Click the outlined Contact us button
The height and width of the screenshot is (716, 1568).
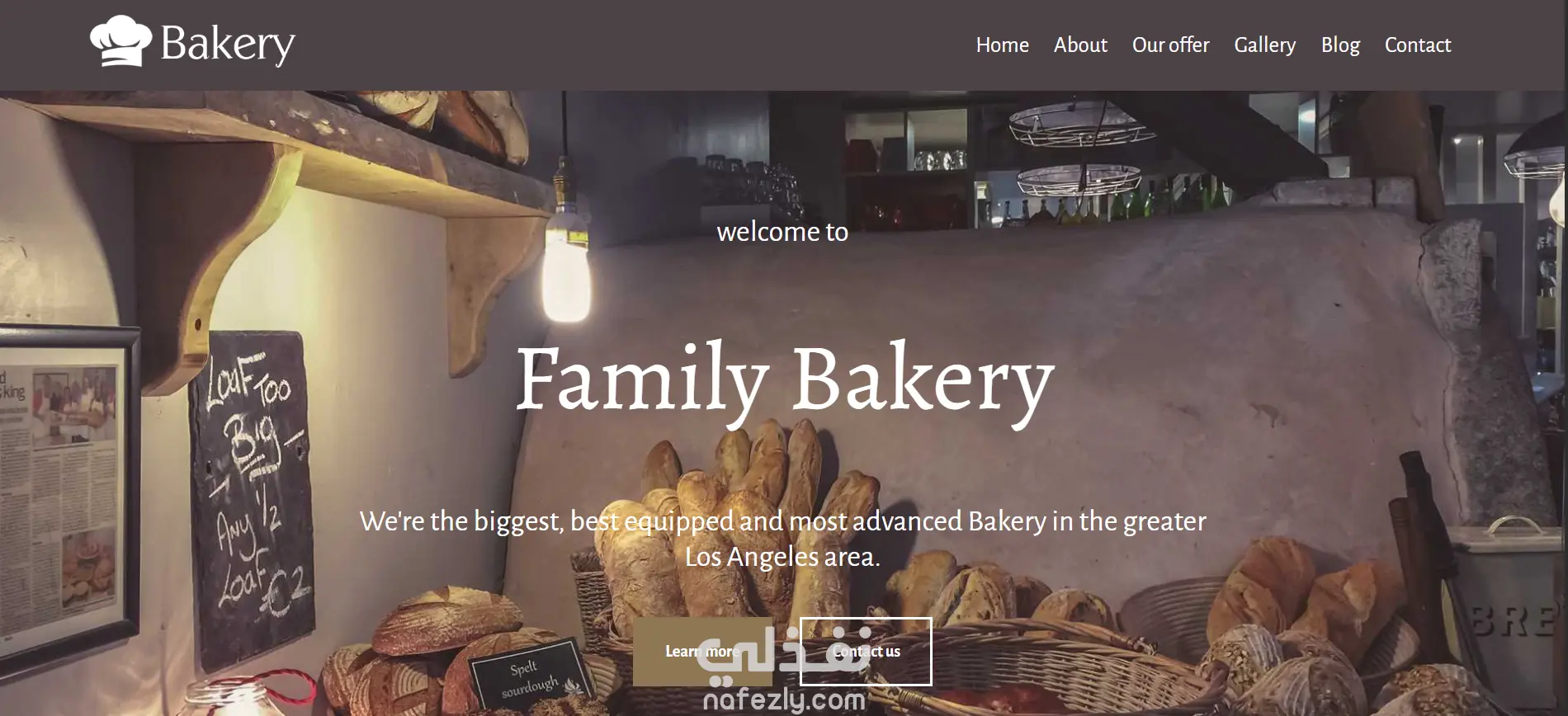point(866,652)
